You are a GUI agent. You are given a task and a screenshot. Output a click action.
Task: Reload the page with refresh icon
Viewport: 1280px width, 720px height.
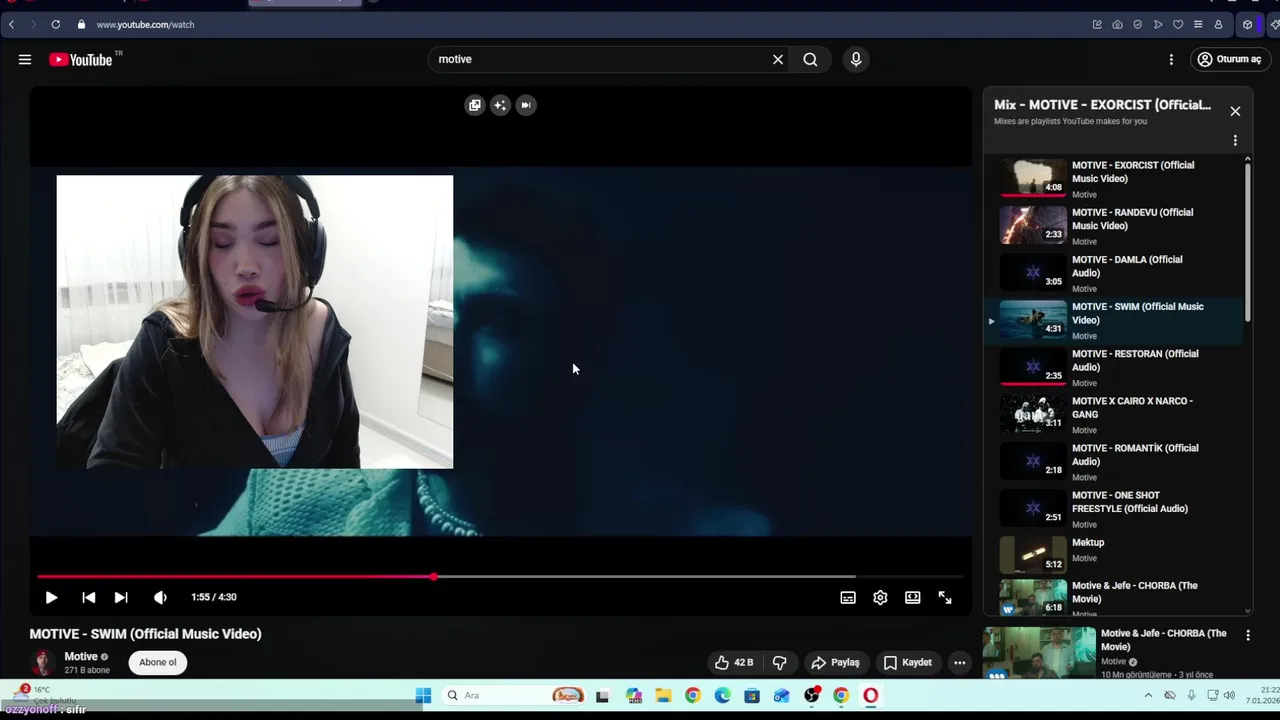click(56, 24)
